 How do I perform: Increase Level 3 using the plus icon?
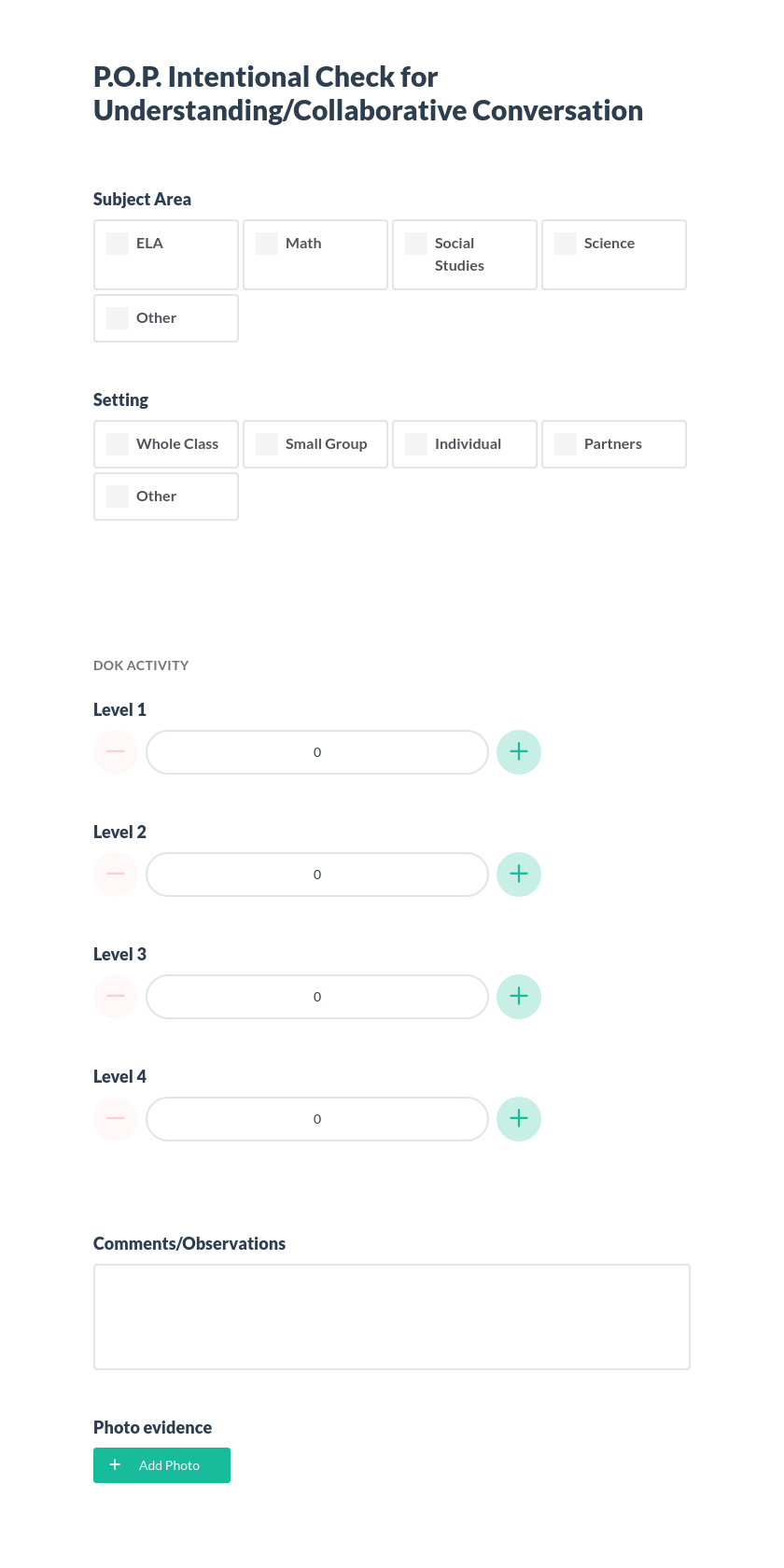point(519,996)
